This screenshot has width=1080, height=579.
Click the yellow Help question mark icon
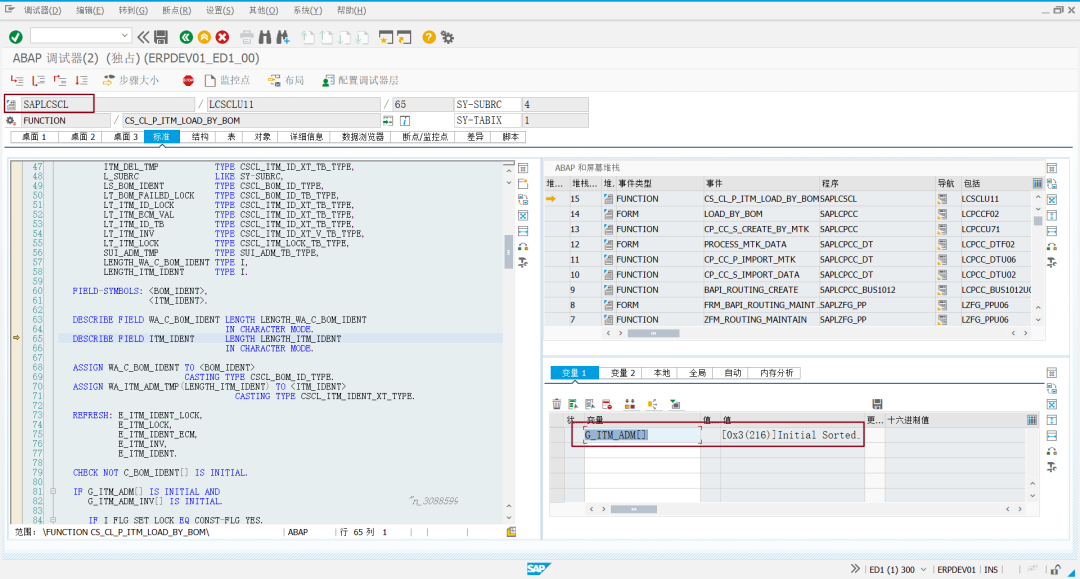point(428,37)
